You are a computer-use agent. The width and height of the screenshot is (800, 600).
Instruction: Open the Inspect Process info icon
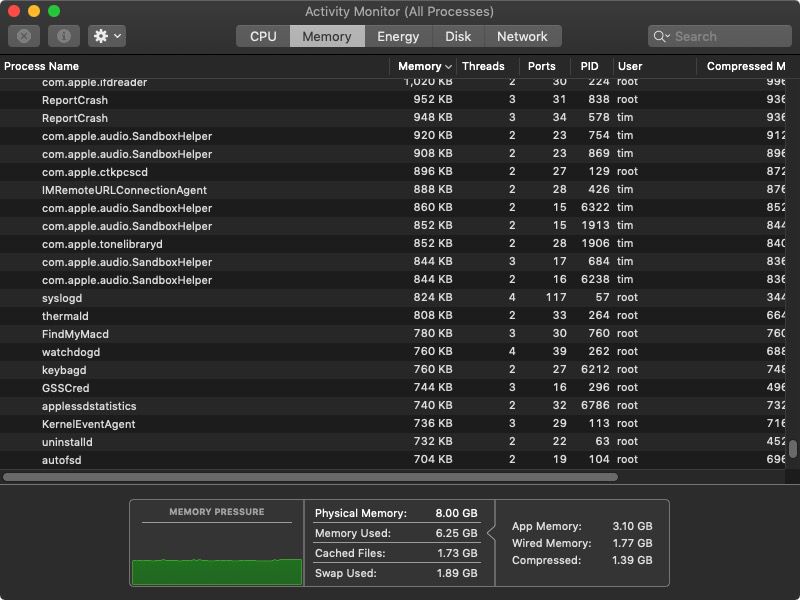[63, 36]
